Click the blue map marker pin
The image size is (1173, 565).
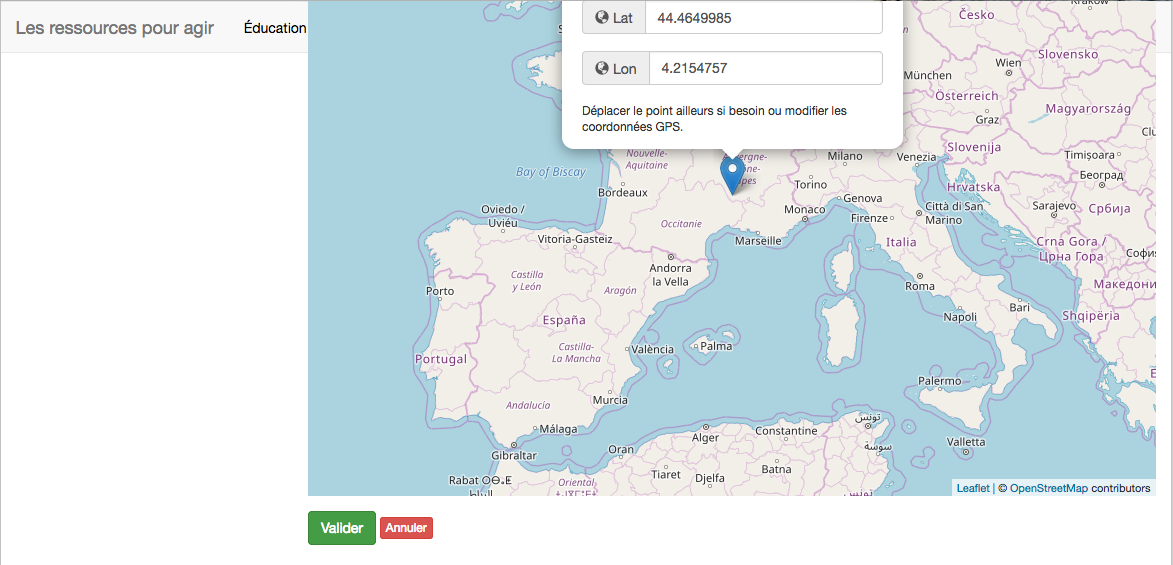732,177
